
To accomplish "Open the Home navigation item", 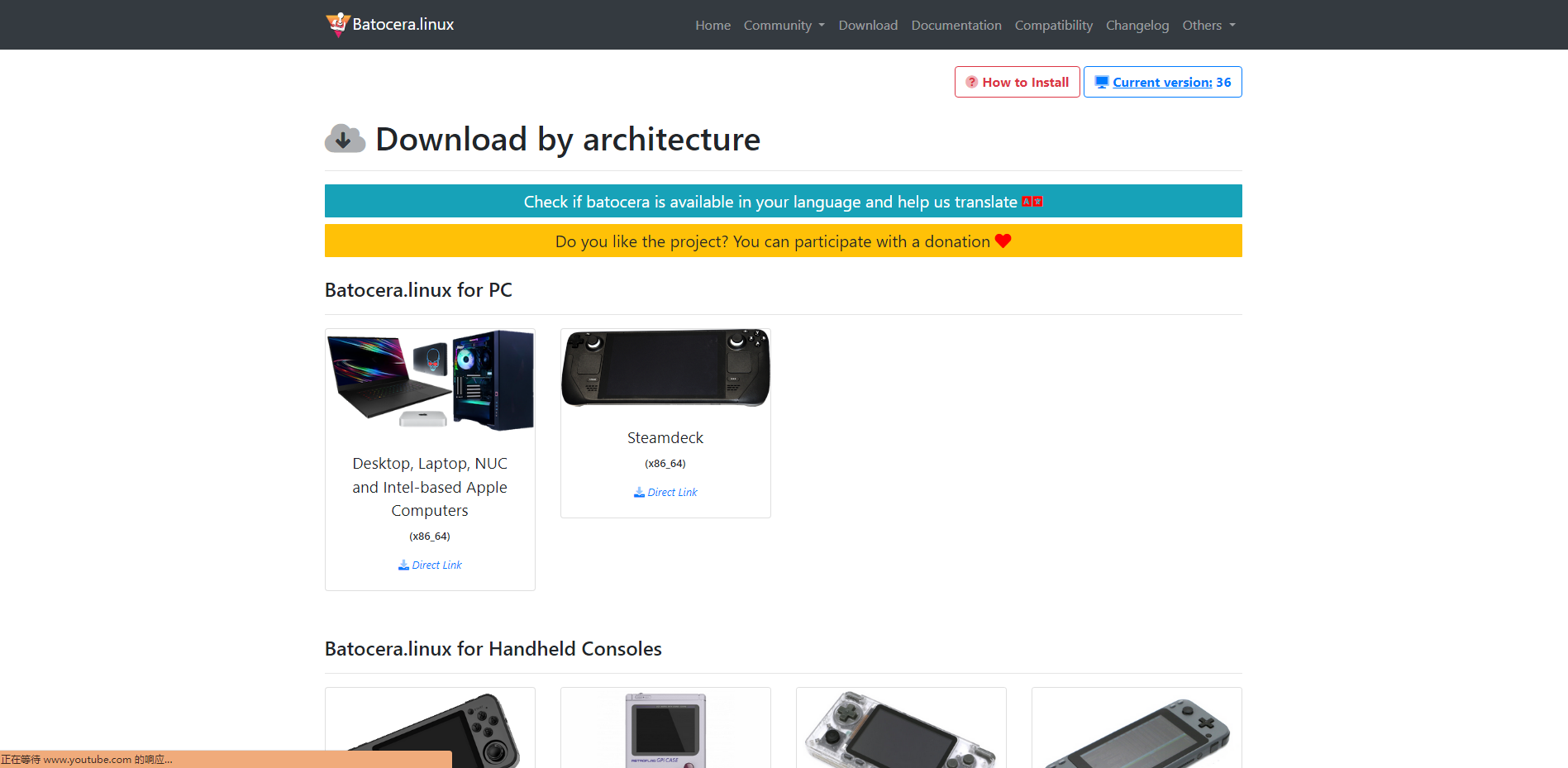I will point(713,25).
